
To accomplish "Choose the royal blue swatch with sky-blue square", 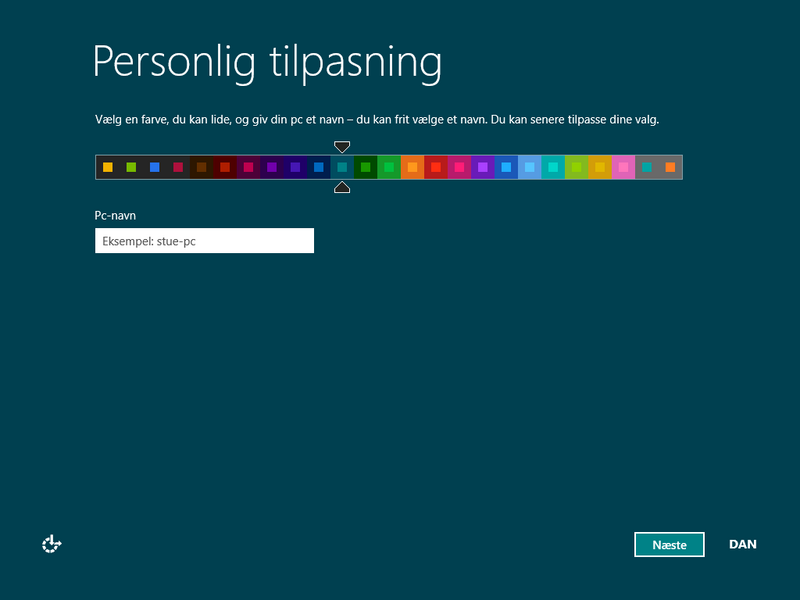I will [x=507, y=167].
